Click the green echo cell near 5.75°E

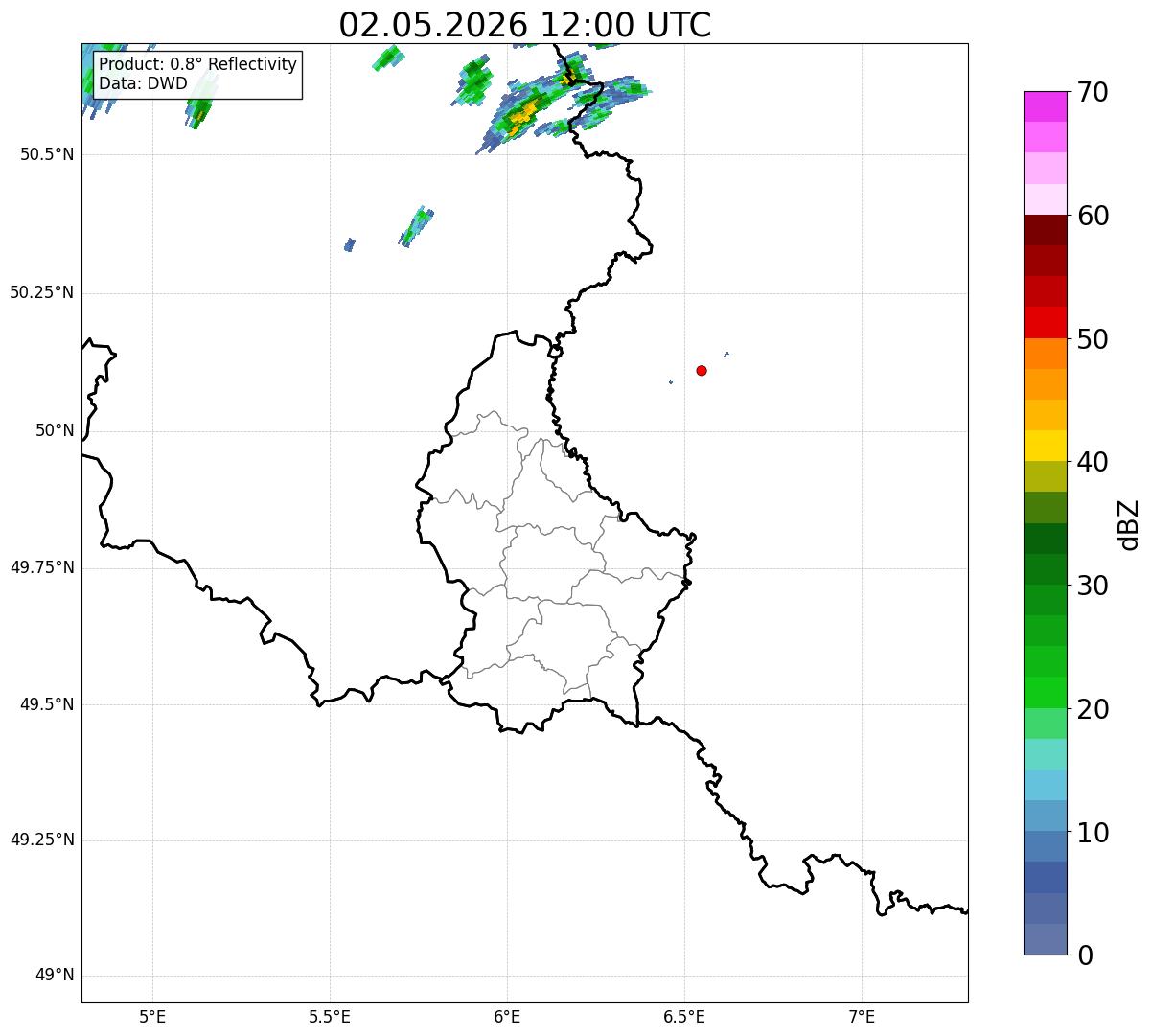pyautogui.click(x=417, y=227)
